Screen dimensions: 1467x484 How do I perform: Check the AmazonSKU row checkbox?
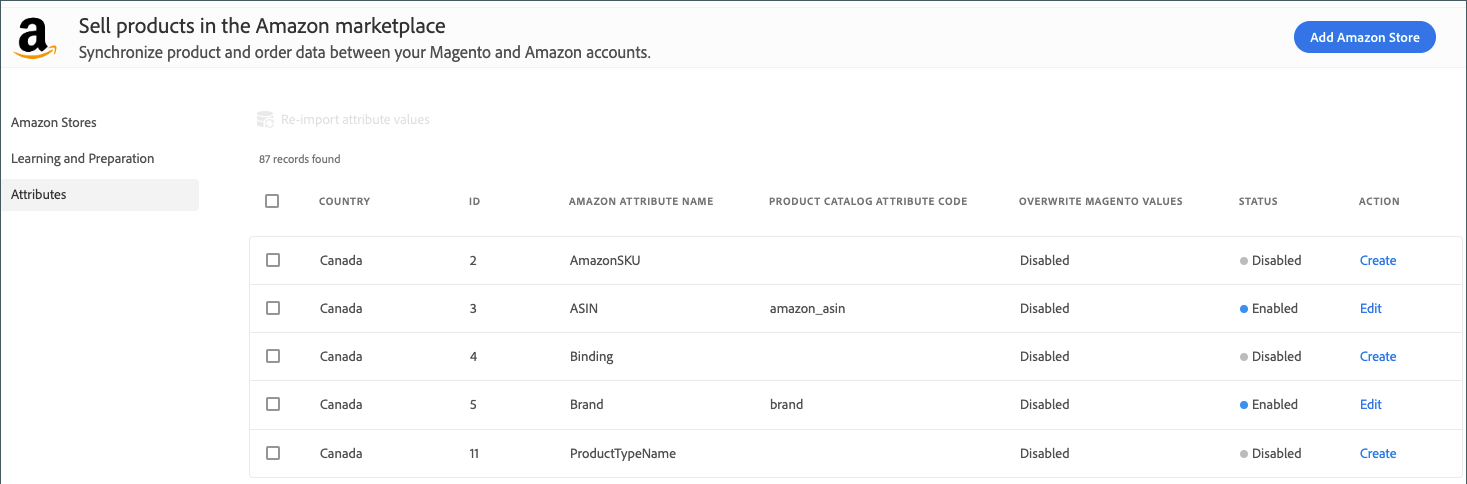coord(273,260)
